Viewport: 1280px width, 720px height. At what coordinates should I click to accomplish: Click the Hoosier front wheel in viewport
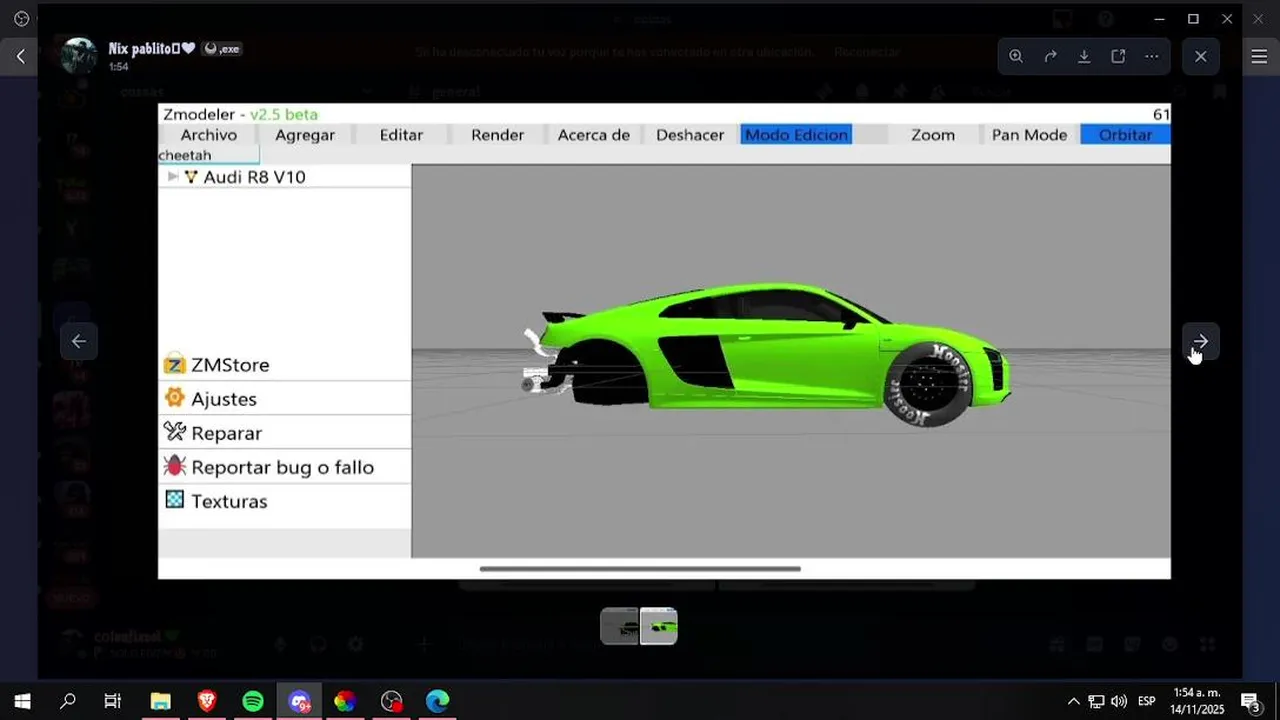click(x=927, y=384)
